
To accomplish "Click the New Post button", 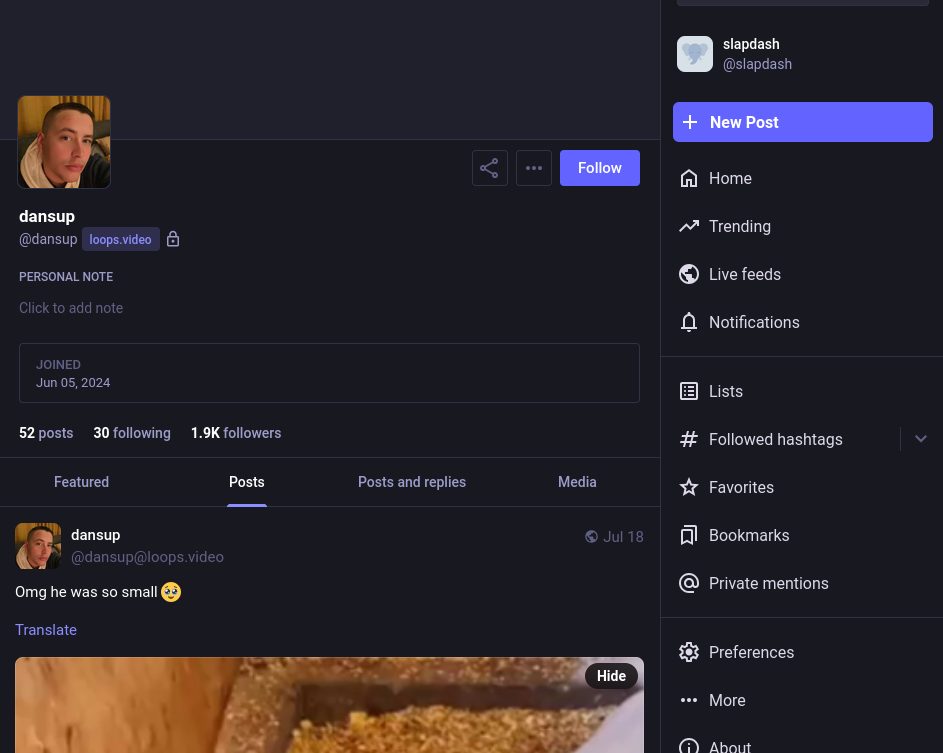I will (802, 122).
